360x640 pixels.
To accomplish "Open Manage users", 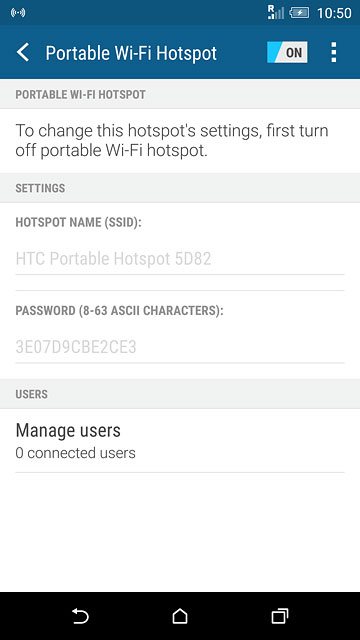I will point(180,441).
